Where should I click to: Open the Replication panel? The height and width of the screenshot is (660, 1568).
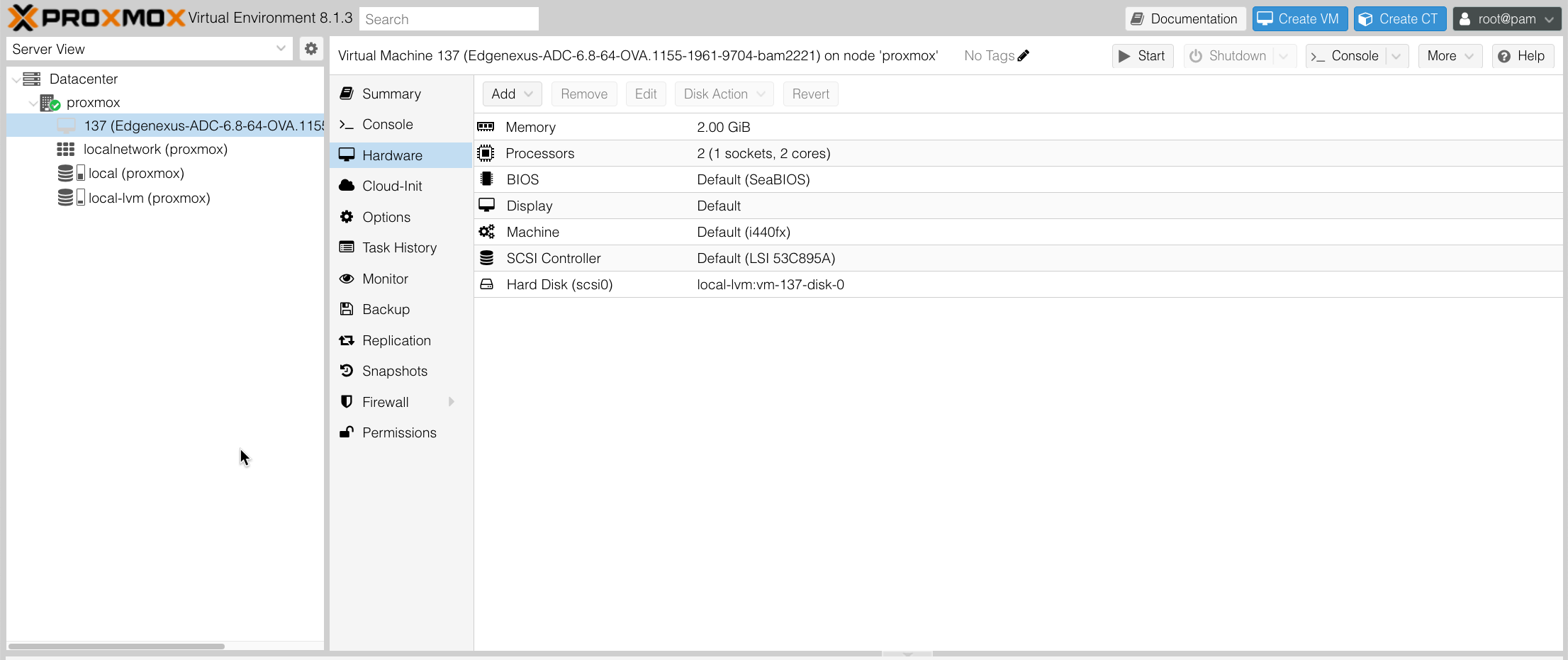396,340
